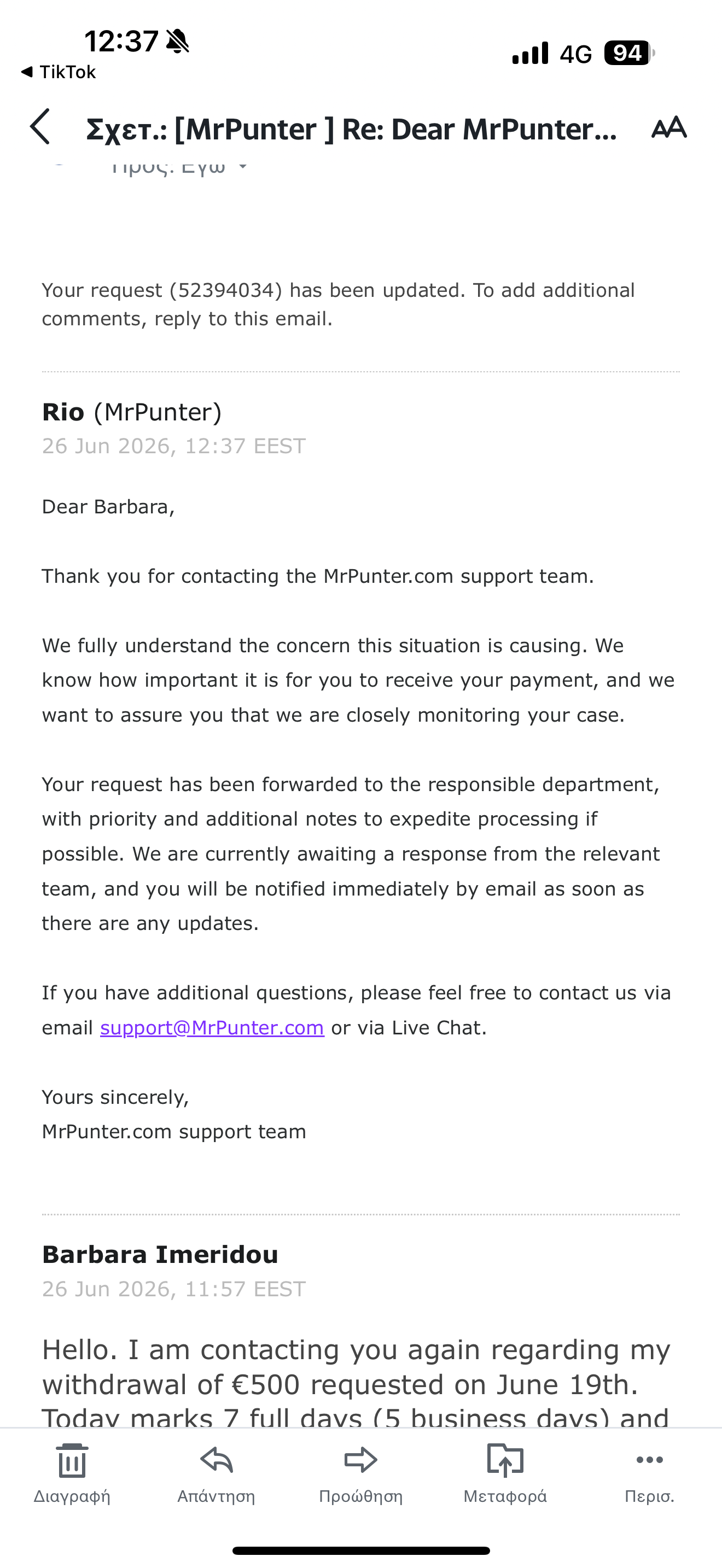Tap the trash can delete icon
Image resolution: width=722 pixels, height=1568 pixels.
tap(72, 1460)
